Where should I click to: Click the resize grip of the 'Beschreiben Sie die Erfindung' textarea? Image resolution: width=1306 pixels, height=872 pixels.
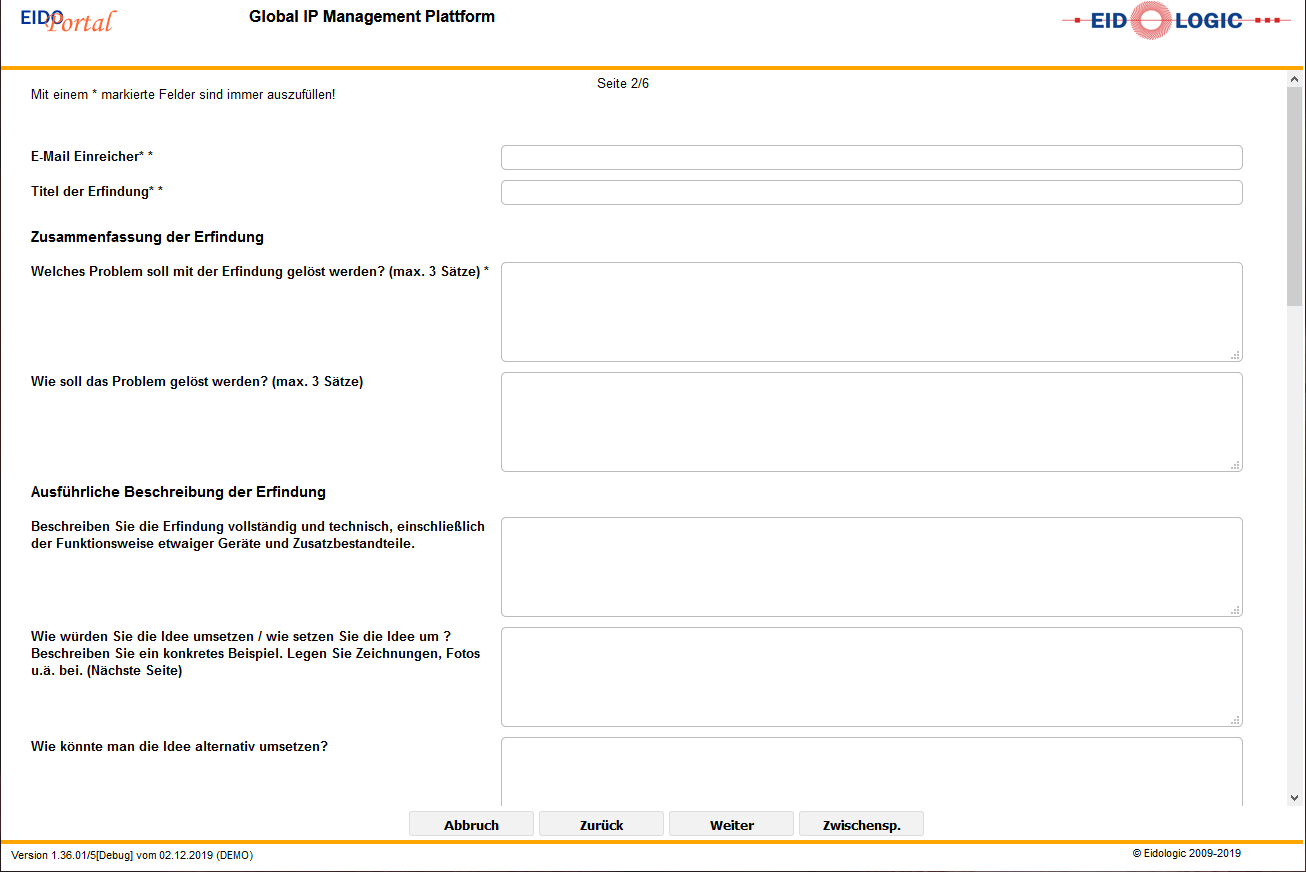click(1236, 610)
